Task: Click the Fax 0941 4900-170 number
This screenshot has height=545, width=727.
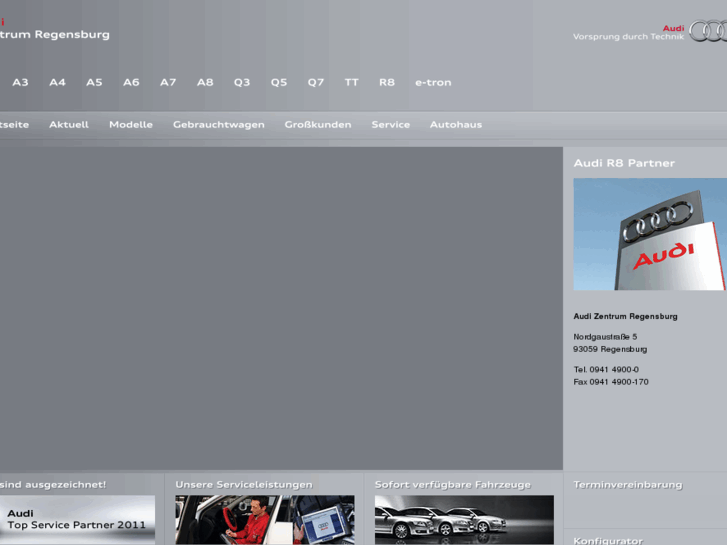Action: (x=611, y=382)
